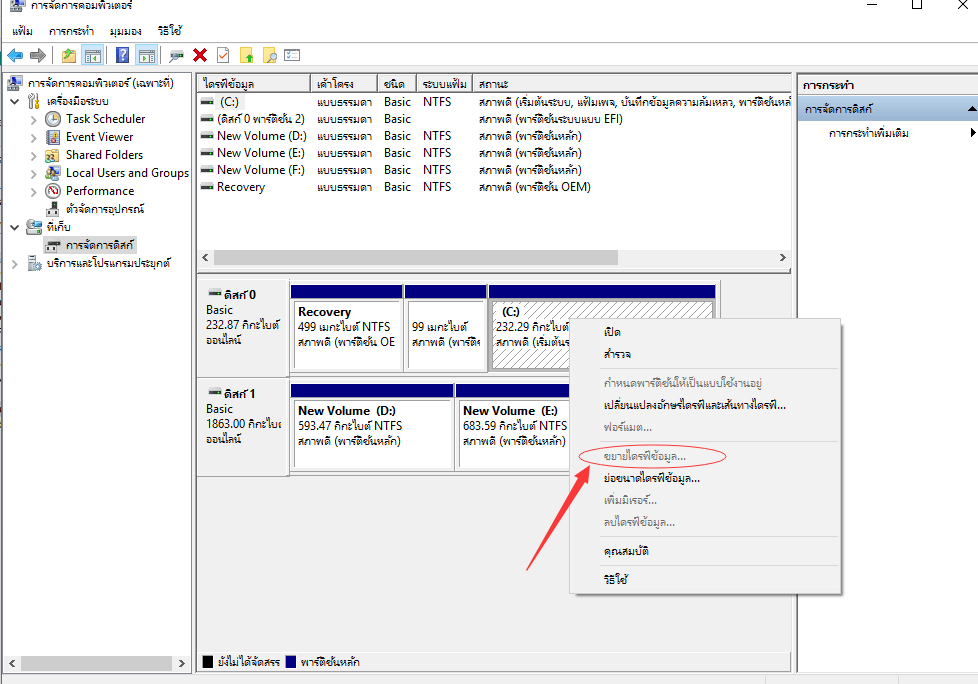This screenshot has height=684, width=978.
Task: Choose คุณสมบัติ in the context menu
Action: click(626, 551)
